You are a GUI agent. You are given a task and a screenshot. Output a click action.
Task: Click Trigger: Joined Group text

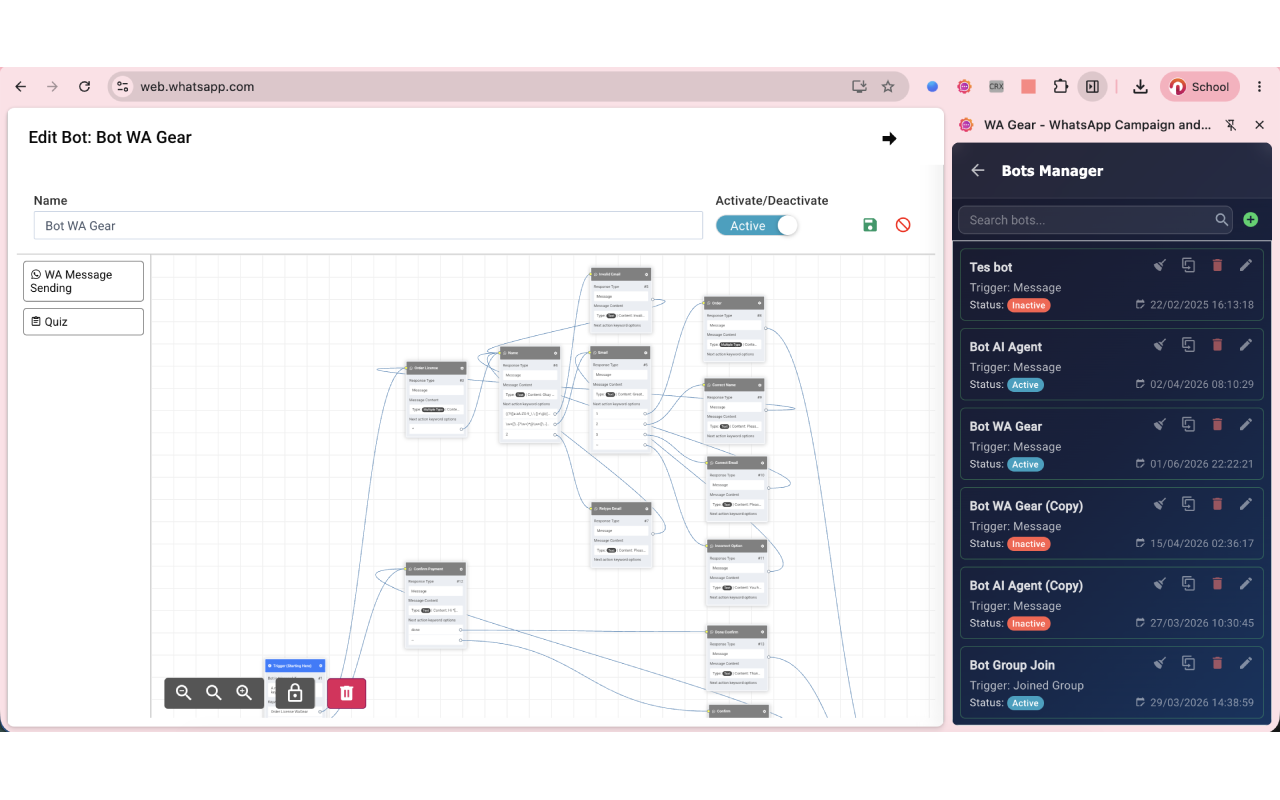(x=1027, y=685)
